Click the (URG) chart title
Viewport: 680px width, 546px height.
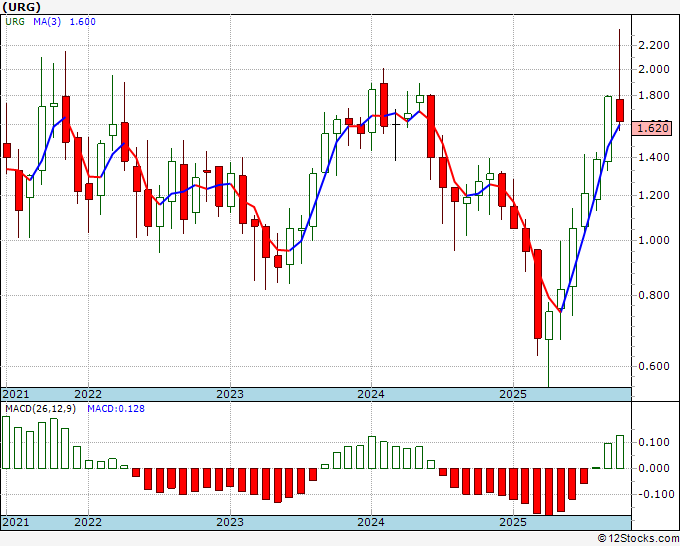21,7
